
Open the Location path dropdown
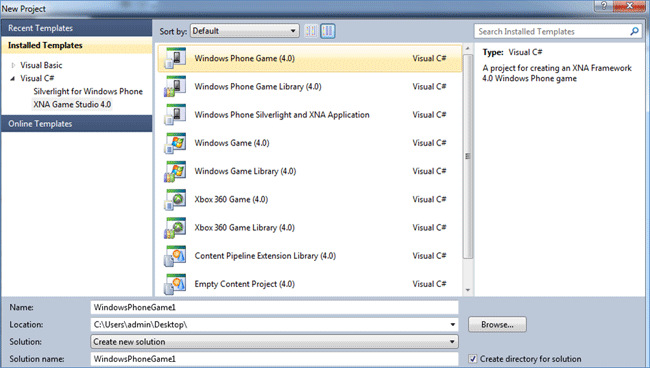coord(453,324)
